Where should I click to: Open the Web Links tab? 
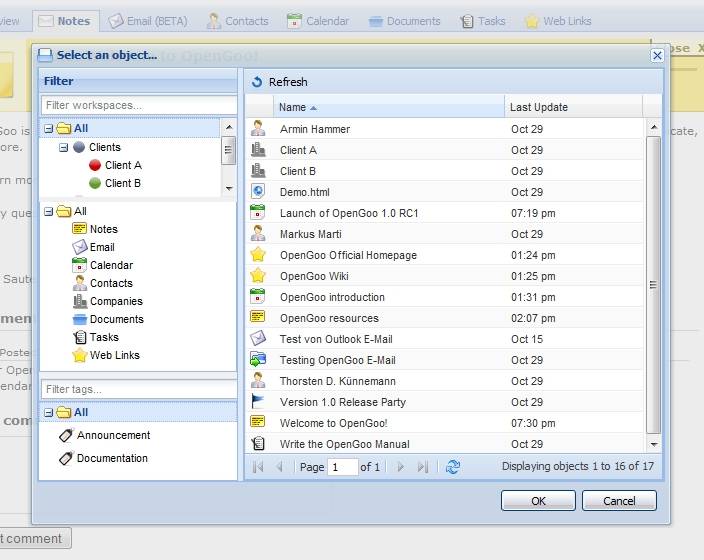pyautogui.click(x=558, y=21)
